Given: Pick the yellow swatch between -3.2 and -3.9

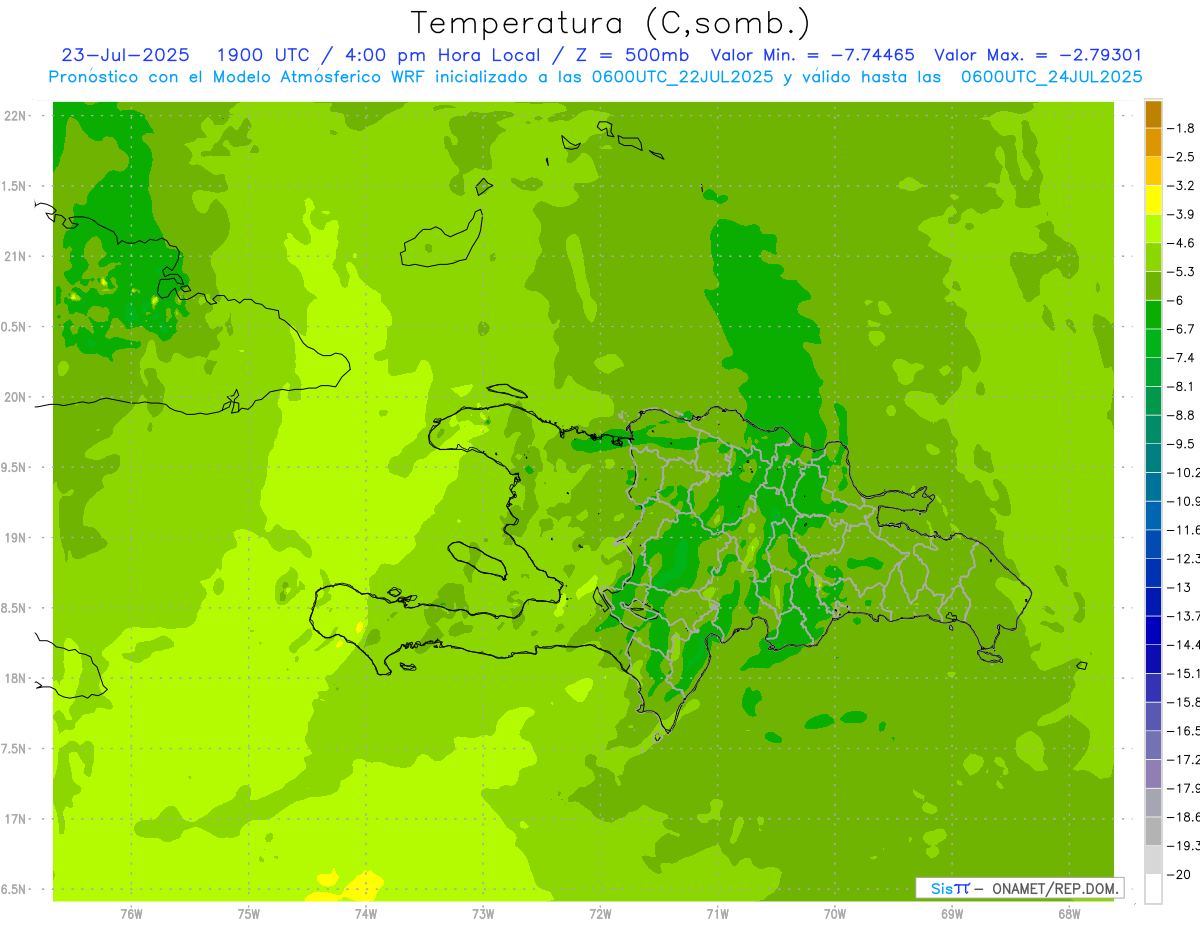Looking at the screenshot, I should click(x=1153, y=200).
